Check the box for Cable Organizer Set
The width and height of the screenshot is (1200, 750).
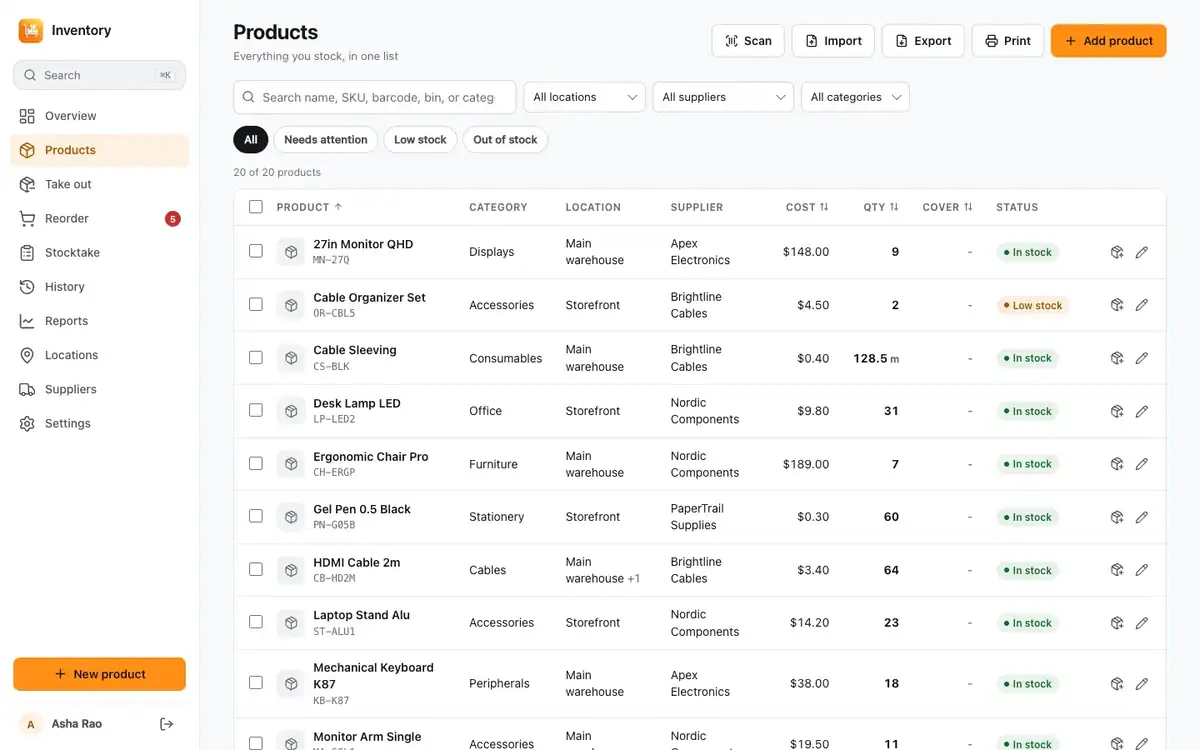click(256, 304)
